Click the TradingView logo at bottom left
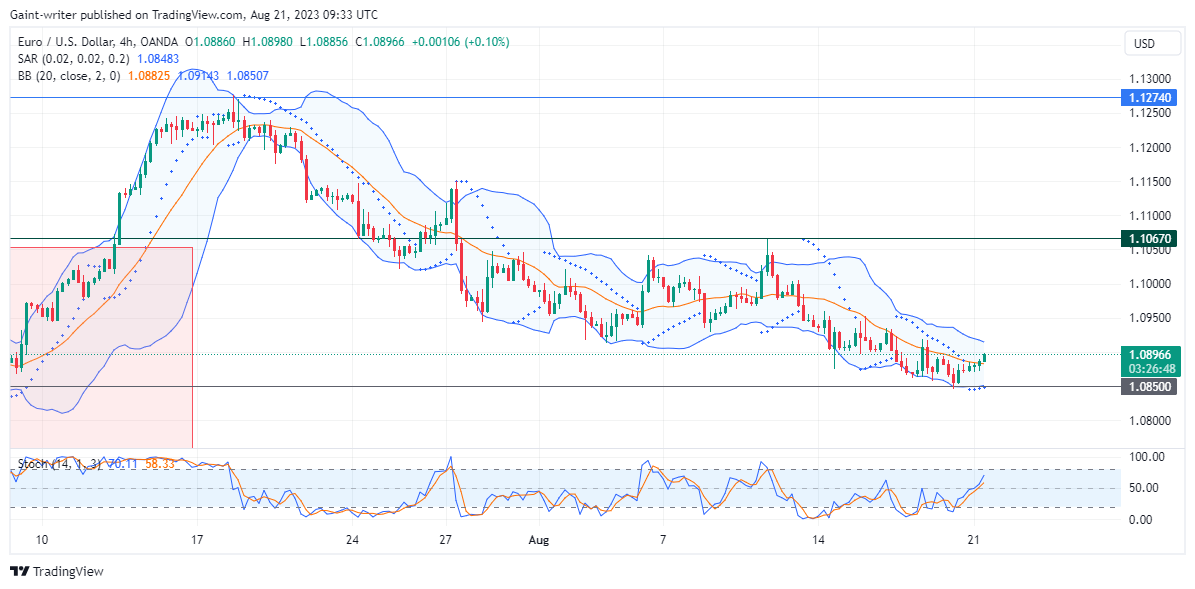The width and height of the screenshot is (1195, 589). 56,571
